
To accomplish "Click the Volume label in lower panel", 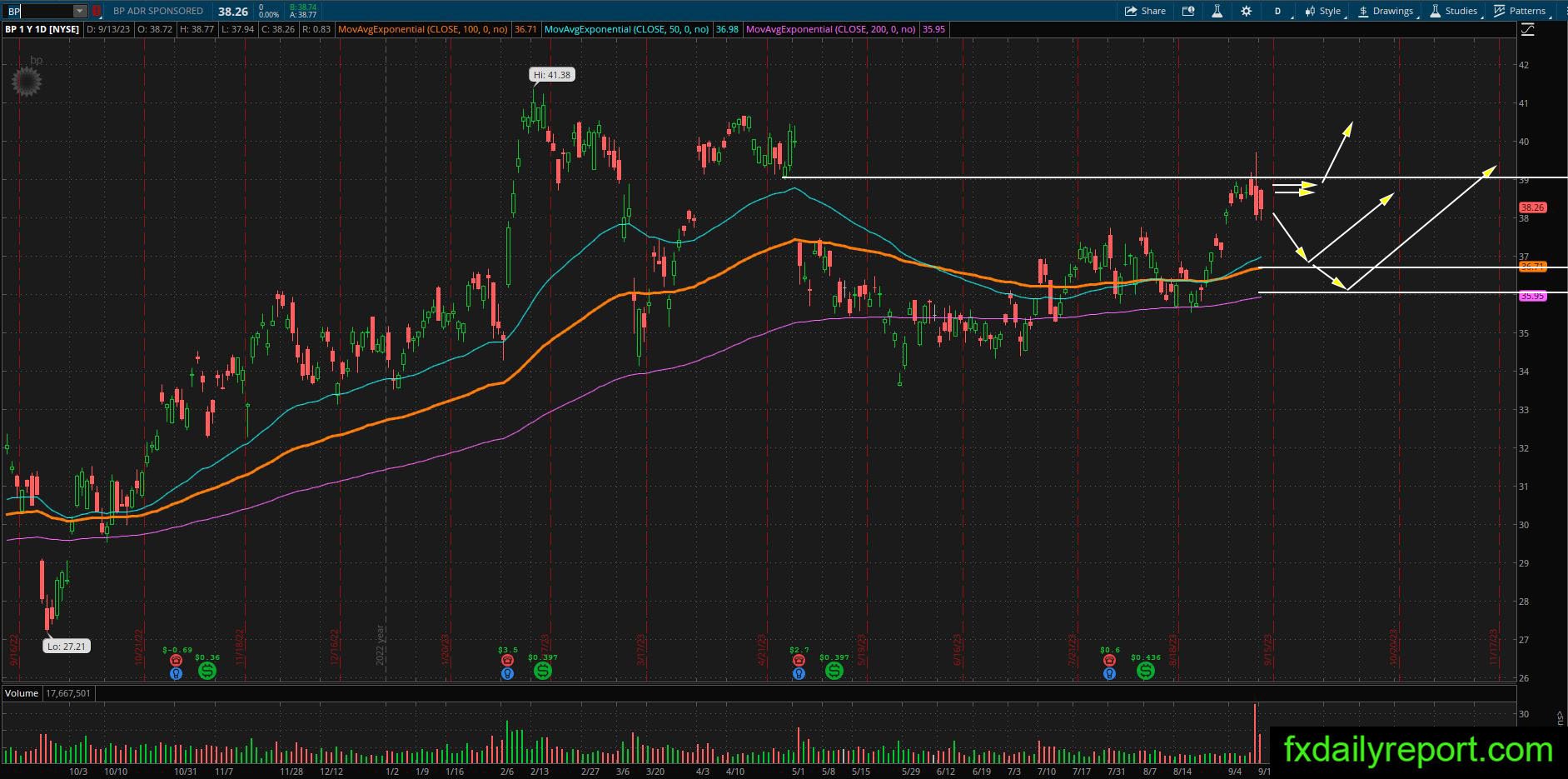I will coord(22,693).
